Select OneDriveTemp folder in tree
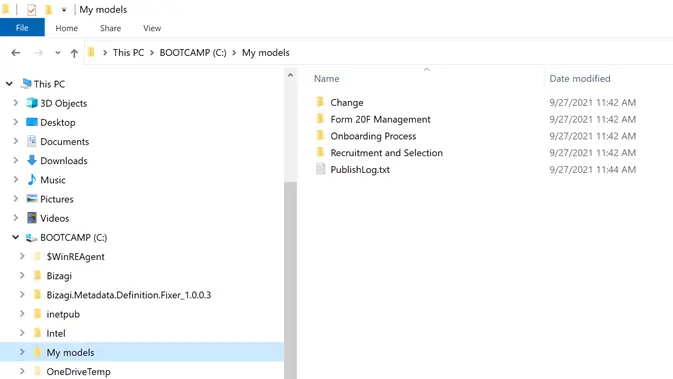Screen dimensions: 673x379 point(79,372)
